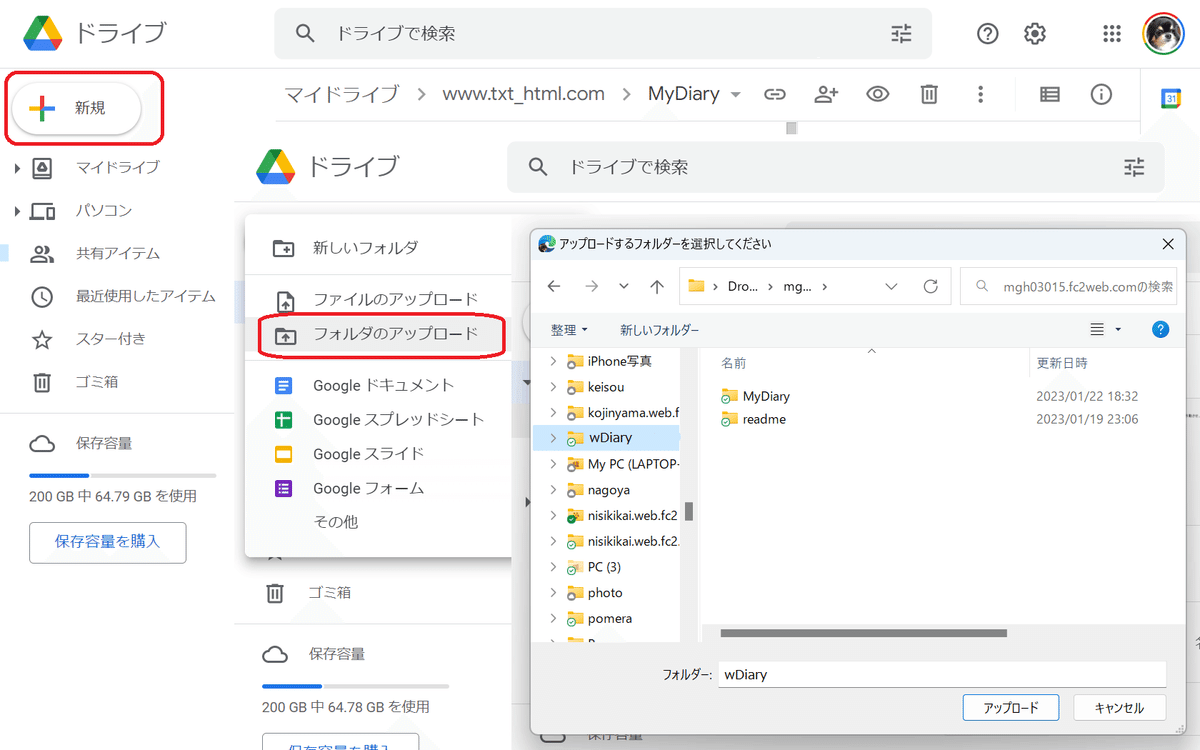Viewport: 1200px width, 750px height.
Task: Click the view layout icon in the dialog
Action: point(1097,329)
